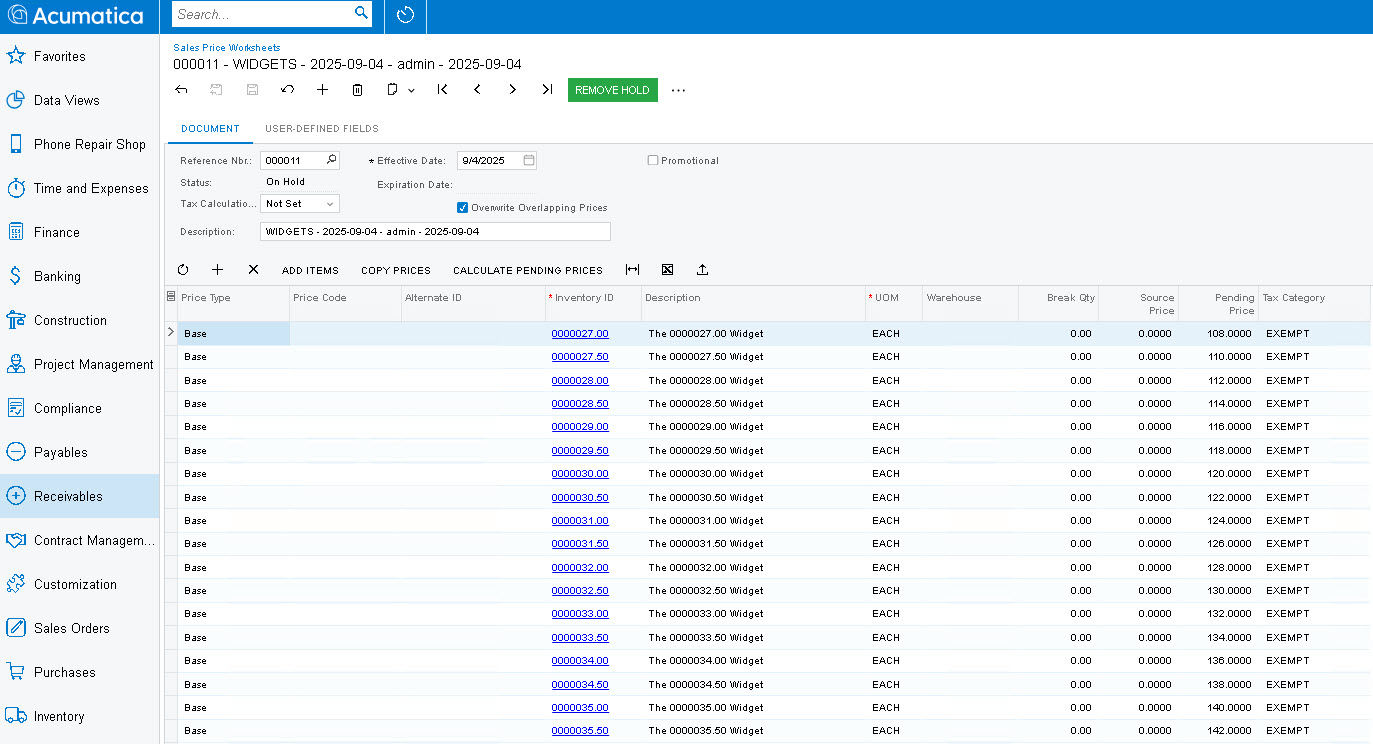
Task: Open inventory item link 0000027.00
Action: coord(580,333)
